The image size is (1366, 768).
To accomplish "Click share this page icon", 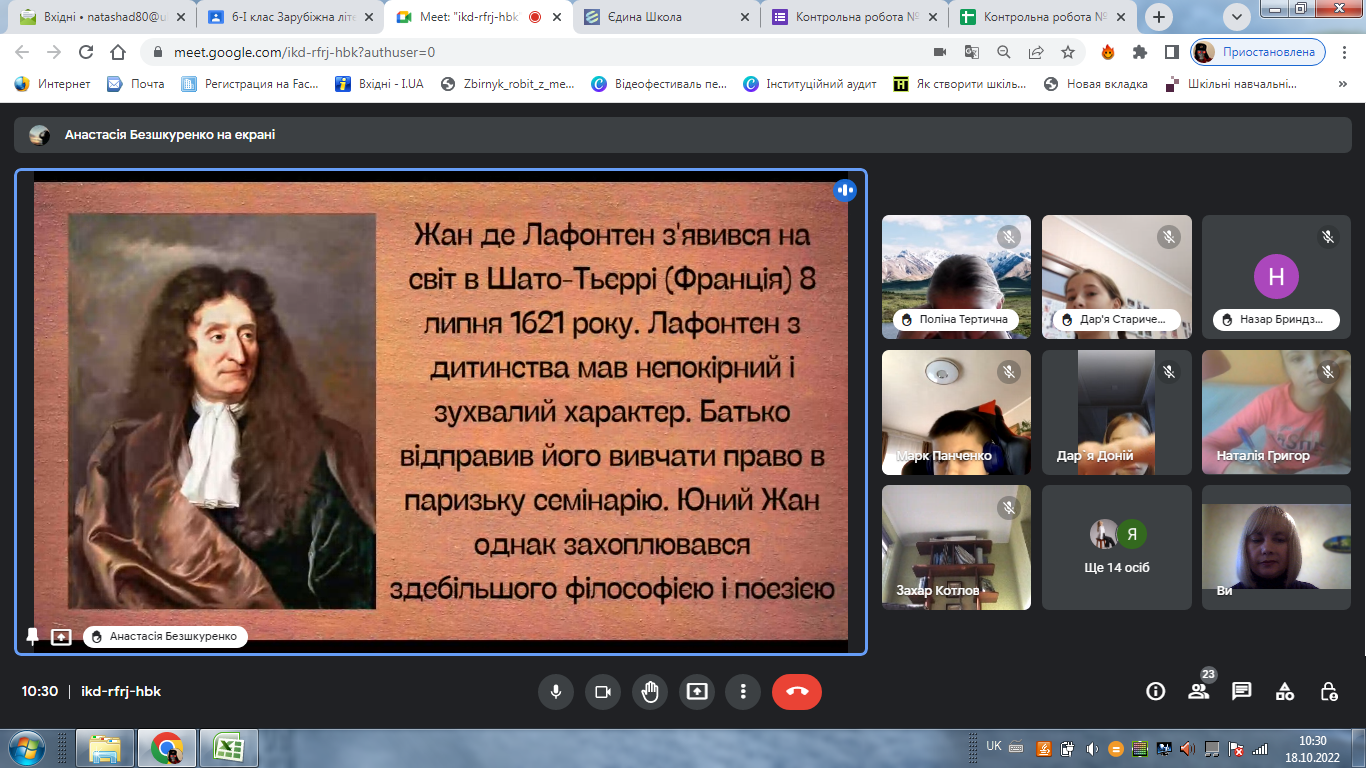I will click(1036, 52).
